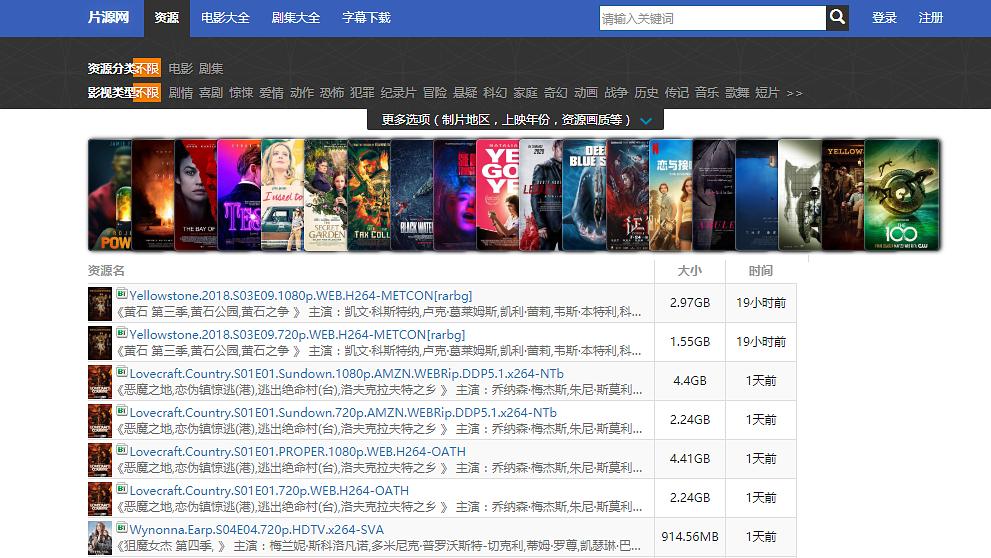Filter genre by 动作
Screen dimensions: 991x558
[x=302, y=93]
